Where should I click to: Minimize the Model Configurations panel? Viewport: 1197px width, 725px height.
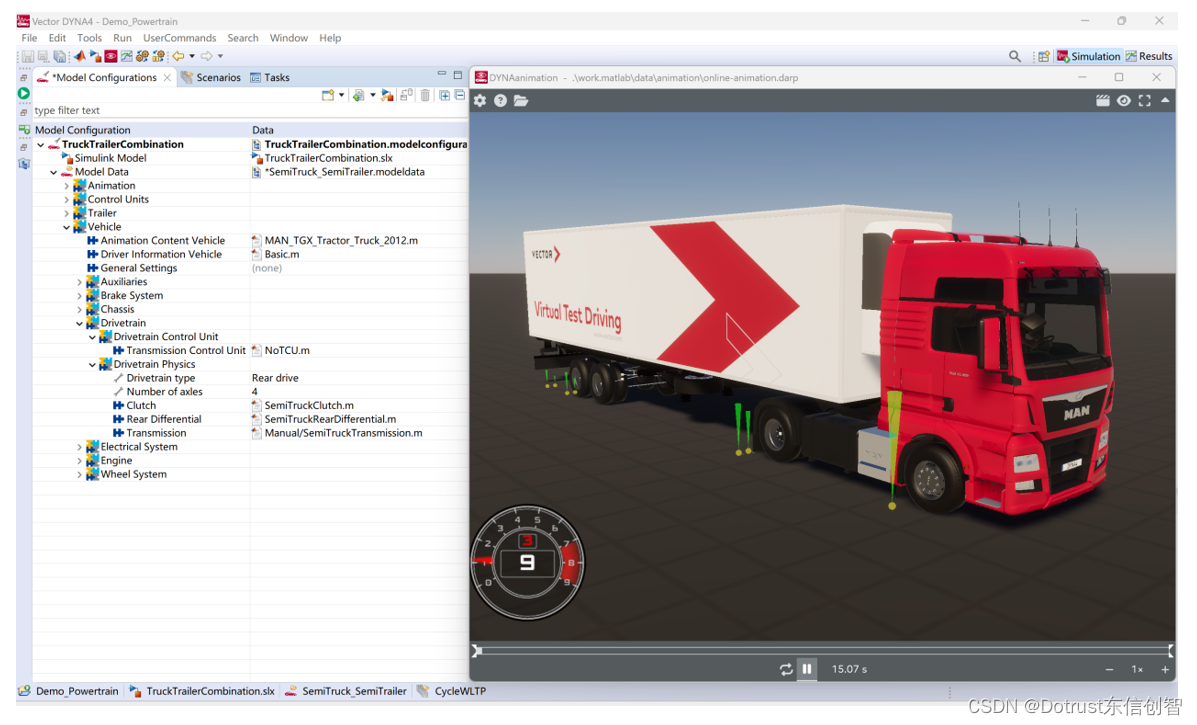442,73
